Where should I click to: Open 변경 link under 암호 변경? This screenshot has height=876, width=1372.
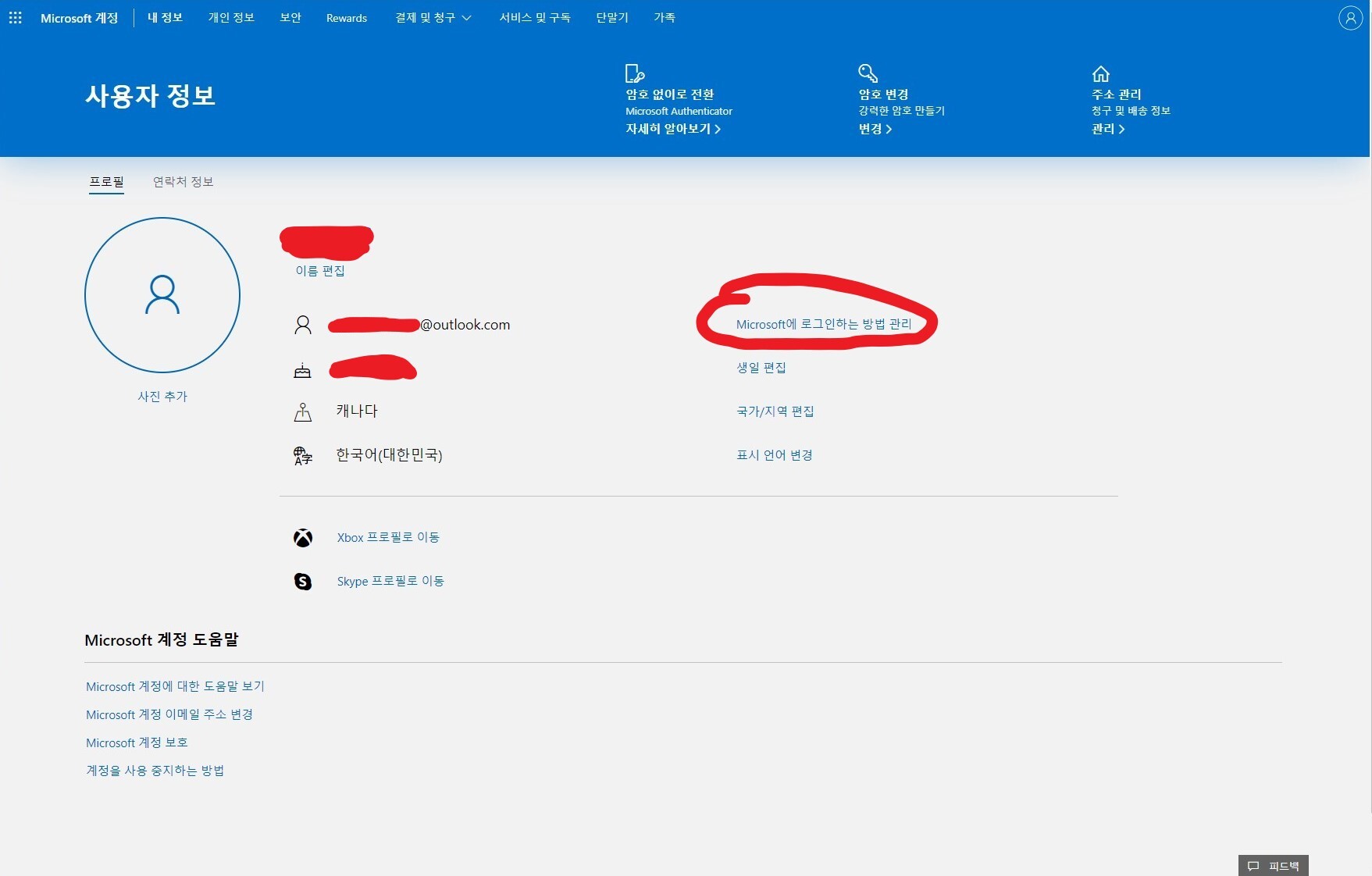tap(875, 129)
